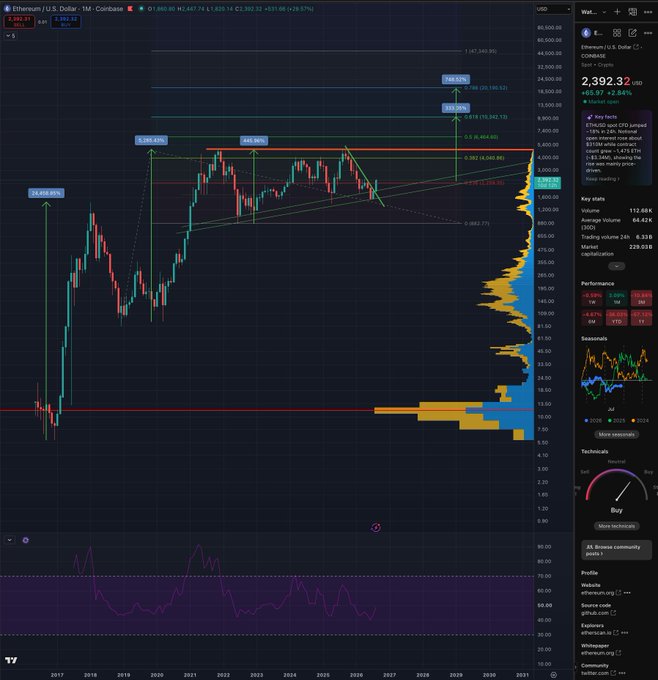
Task: Click the More technicals button
Action: [616, 526]
